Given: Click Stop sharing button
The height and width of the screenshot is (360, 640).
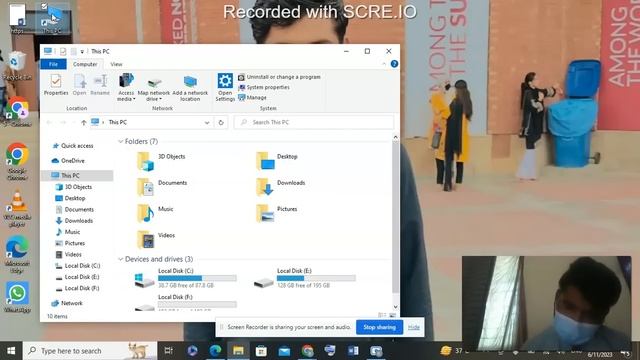Looking at the screenshot, I should 379,327.
